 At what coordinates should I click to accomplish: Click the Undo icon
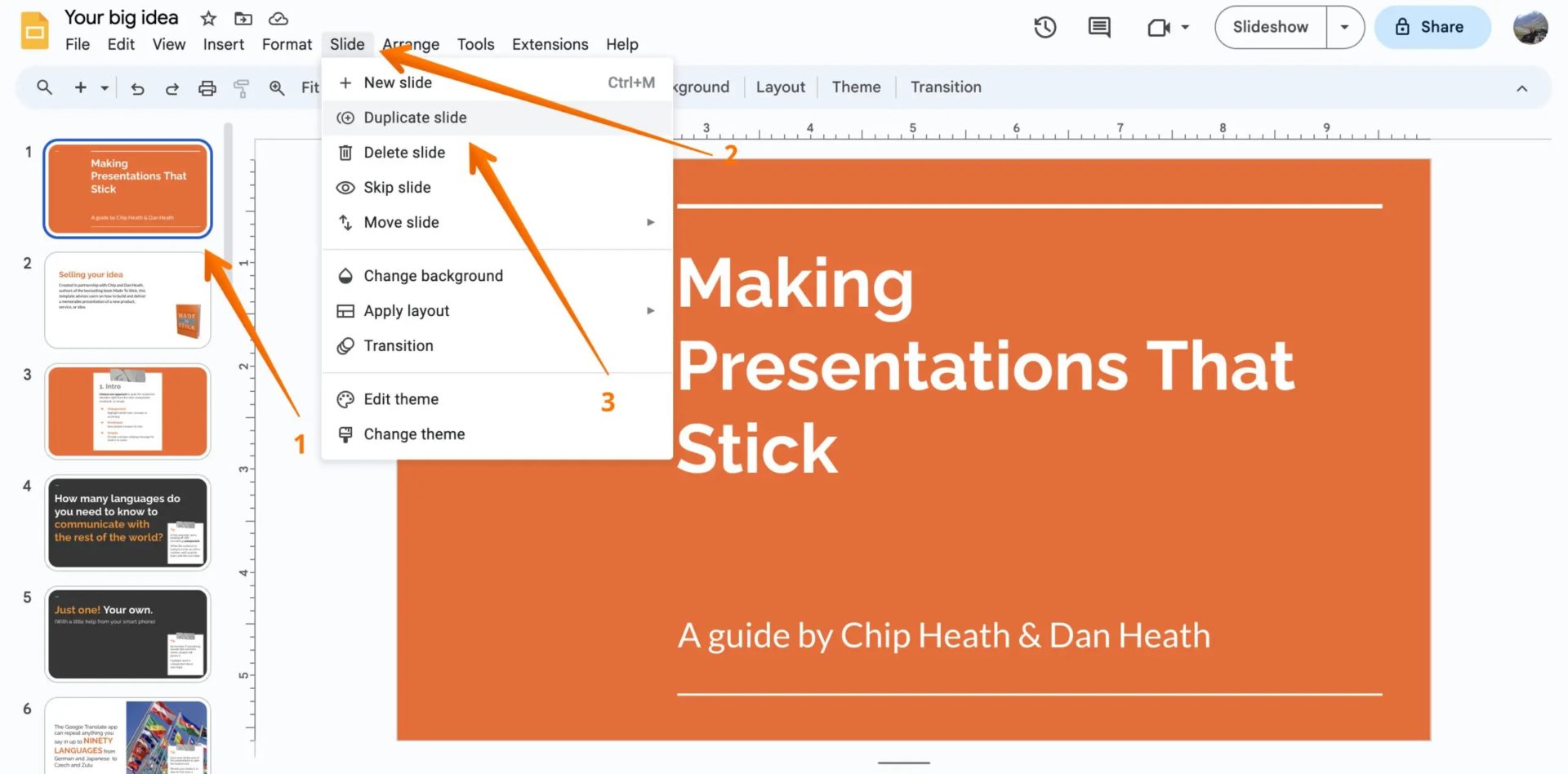tap(137, 87)
